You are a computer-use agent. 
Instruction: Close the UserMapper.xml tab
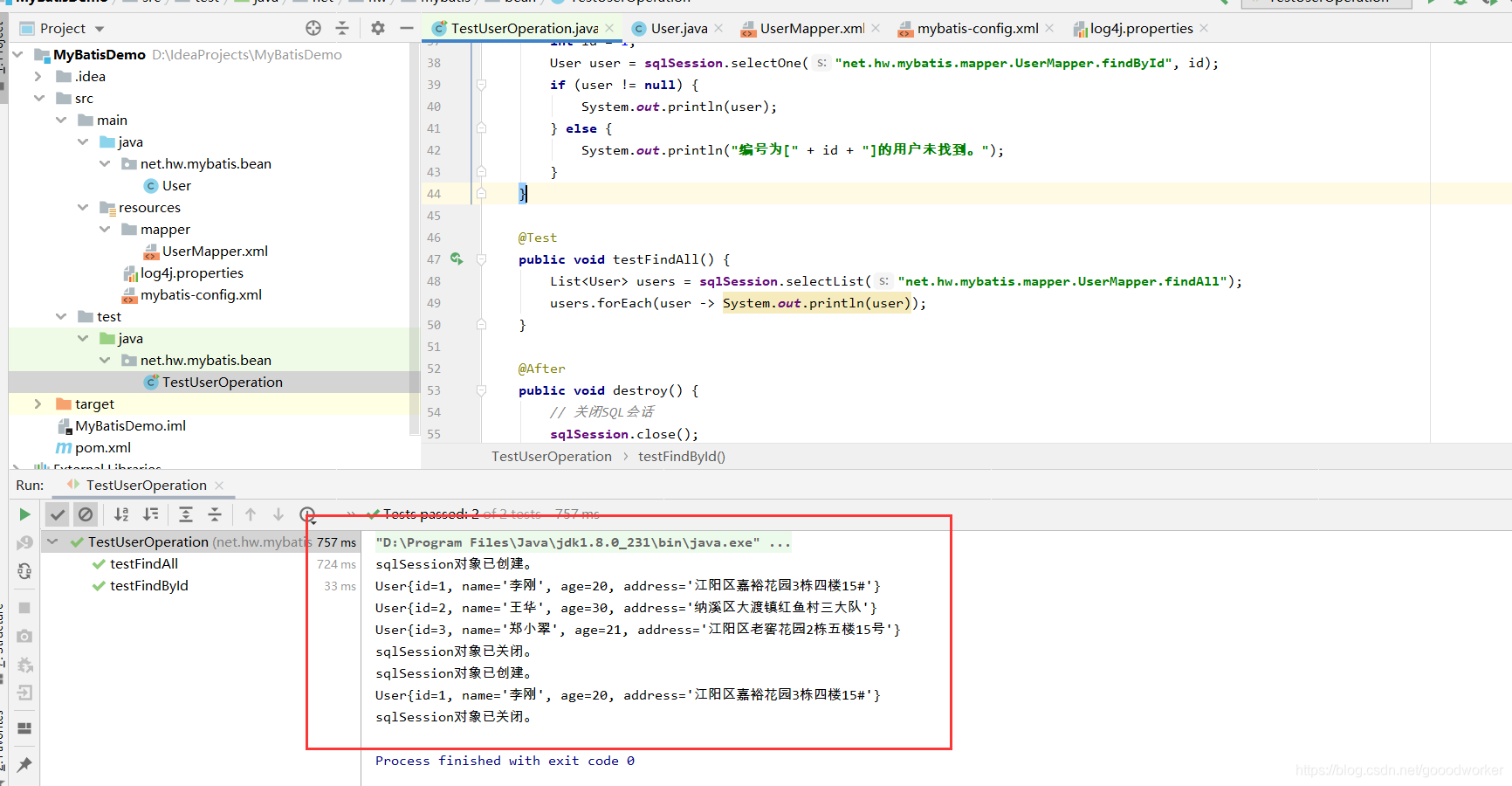[876, 28]
